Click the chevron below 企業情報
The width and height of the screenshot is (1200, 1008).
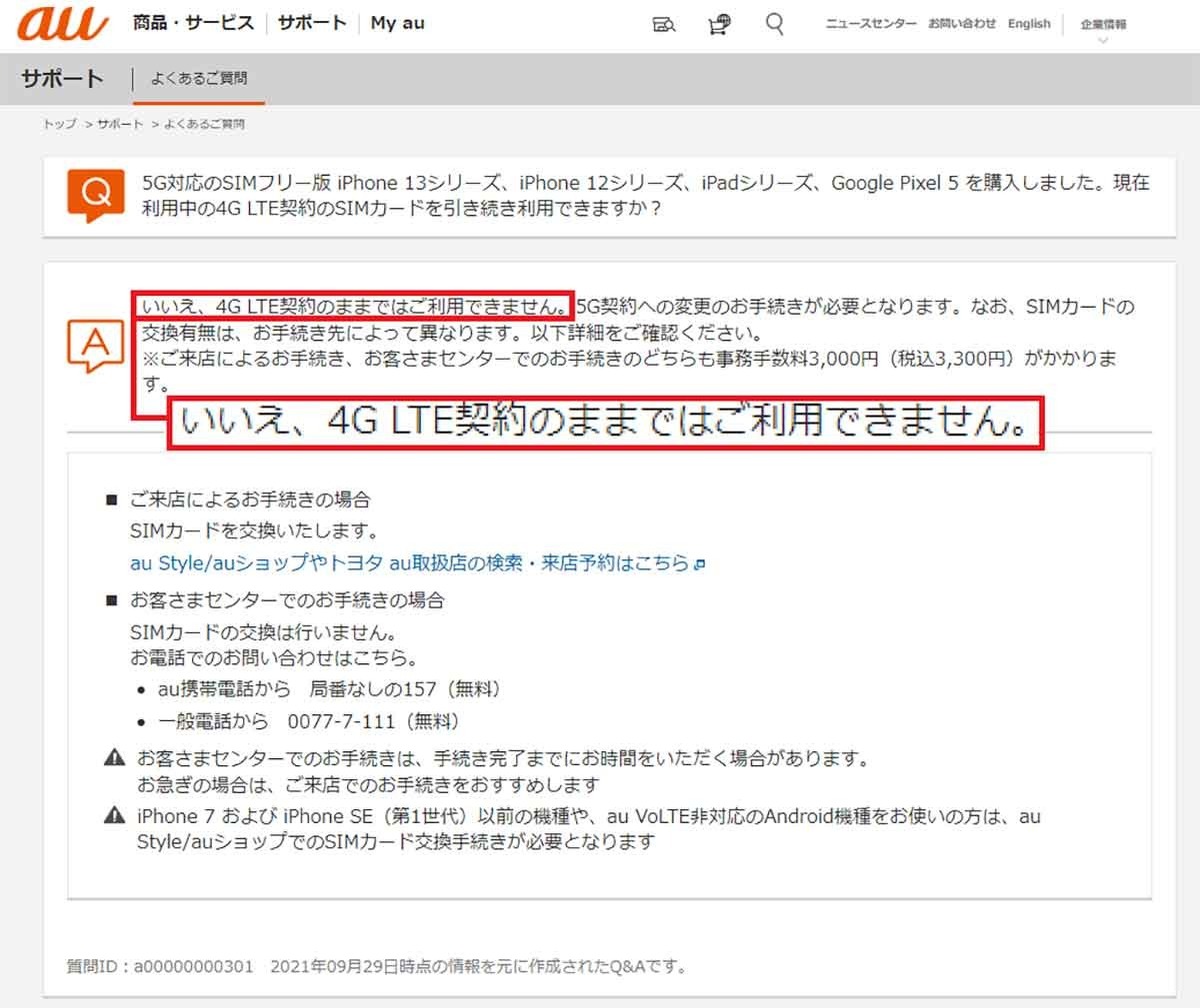(1103, 41)
